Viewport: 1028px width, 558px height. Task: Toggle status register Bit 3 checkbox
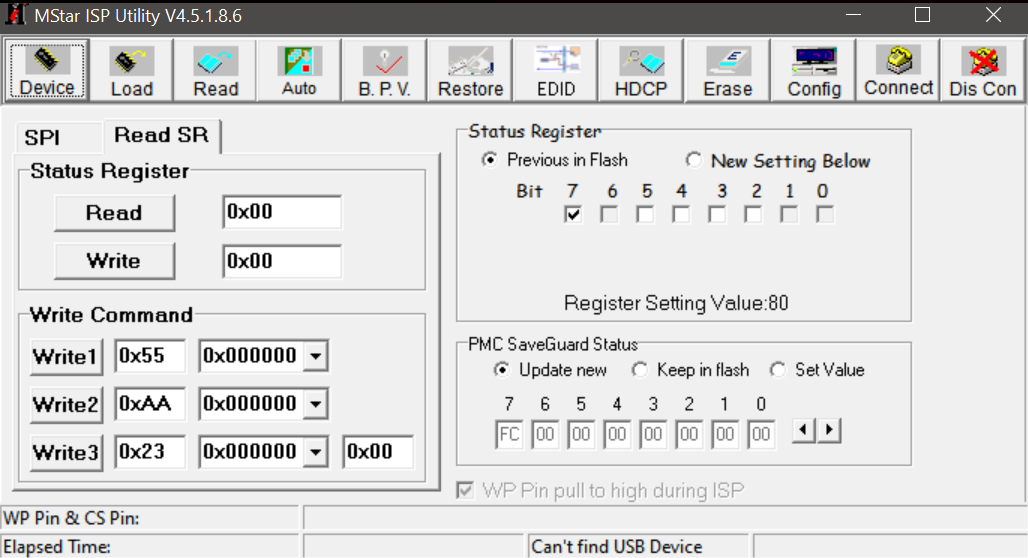tap(717, 214)
